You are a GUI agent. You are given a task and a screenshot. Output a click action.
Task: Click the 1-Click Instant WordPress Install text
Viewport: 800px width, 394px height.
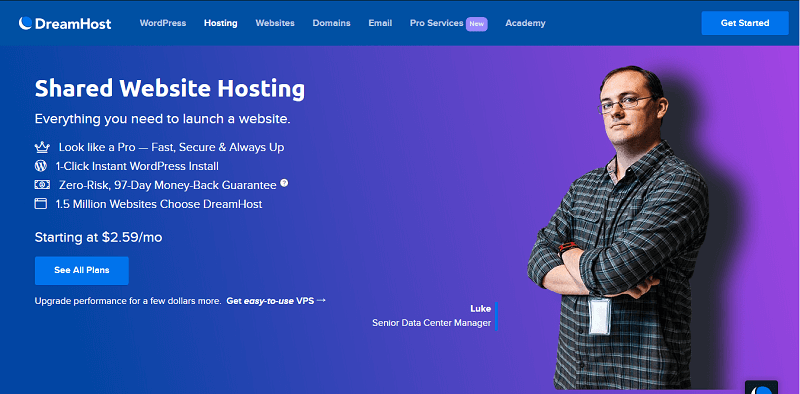pyautogui.click(x=137, y=166)
